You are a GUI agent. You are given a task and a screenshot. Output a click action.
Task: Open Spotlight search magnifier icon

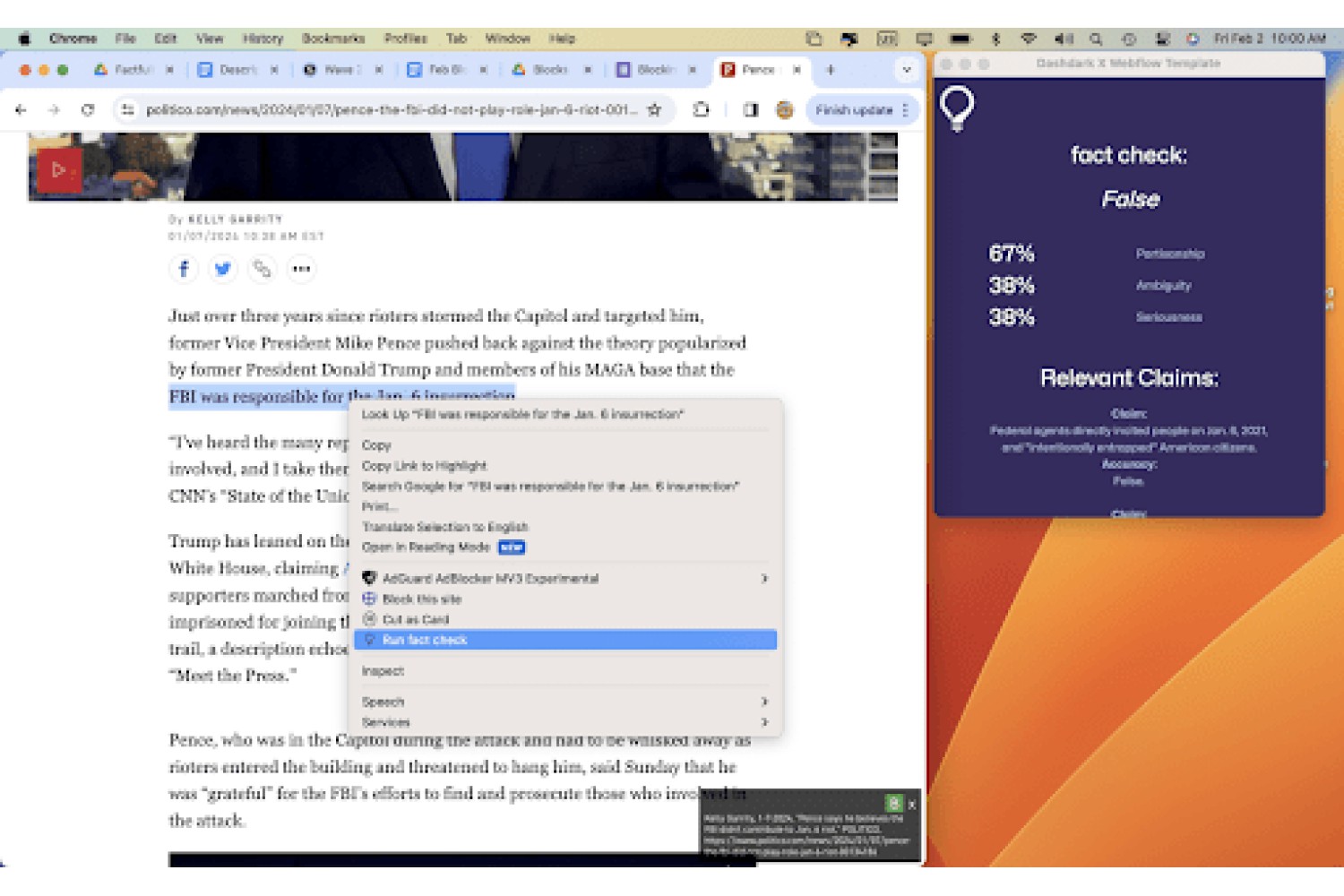coord(1096,39)
